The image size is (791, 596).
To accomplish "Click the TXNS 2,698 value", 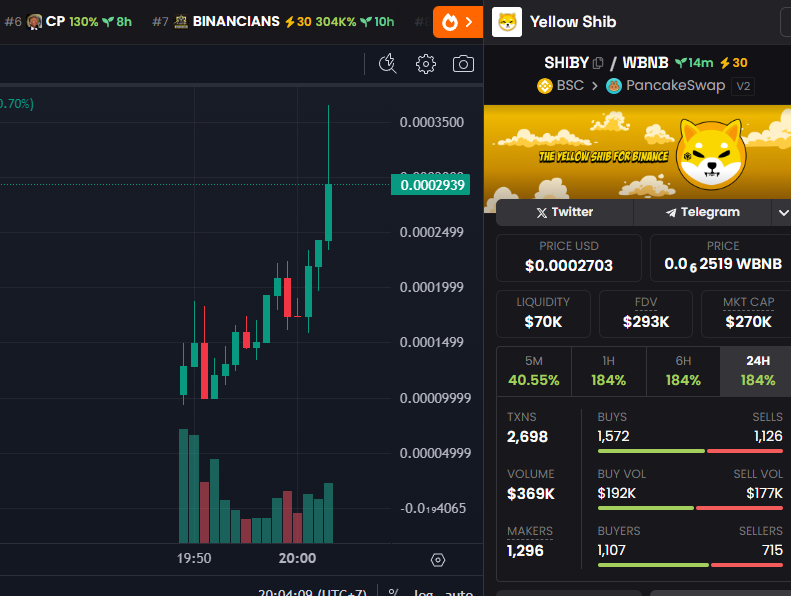I will pos(527,437).
